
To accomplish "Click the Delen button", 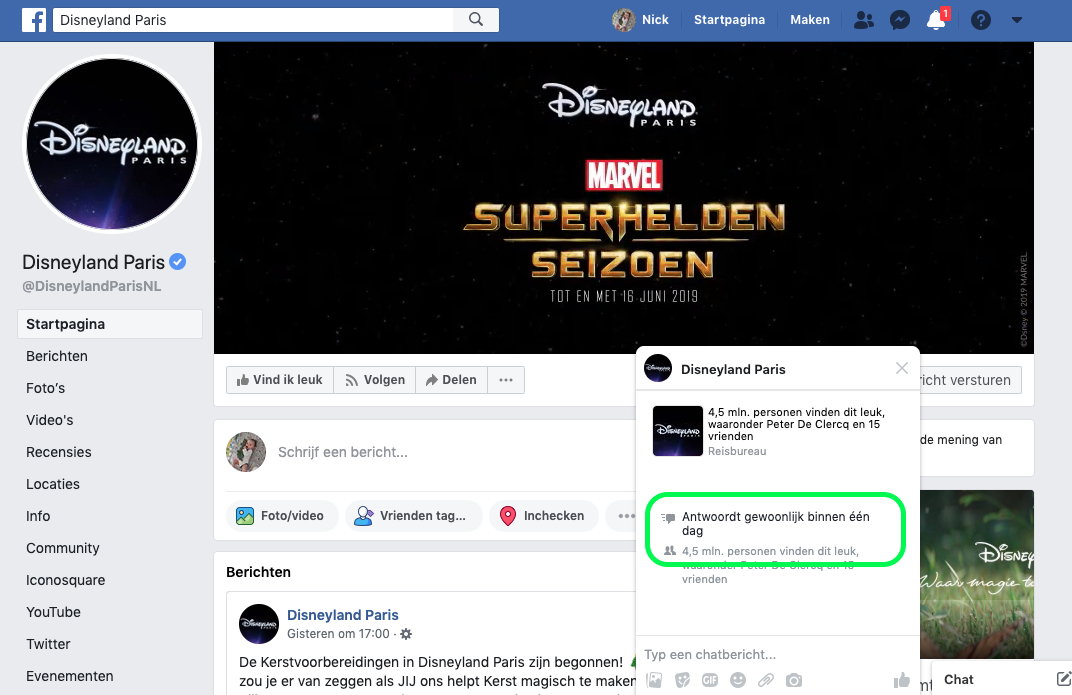I will pos(451,380).
